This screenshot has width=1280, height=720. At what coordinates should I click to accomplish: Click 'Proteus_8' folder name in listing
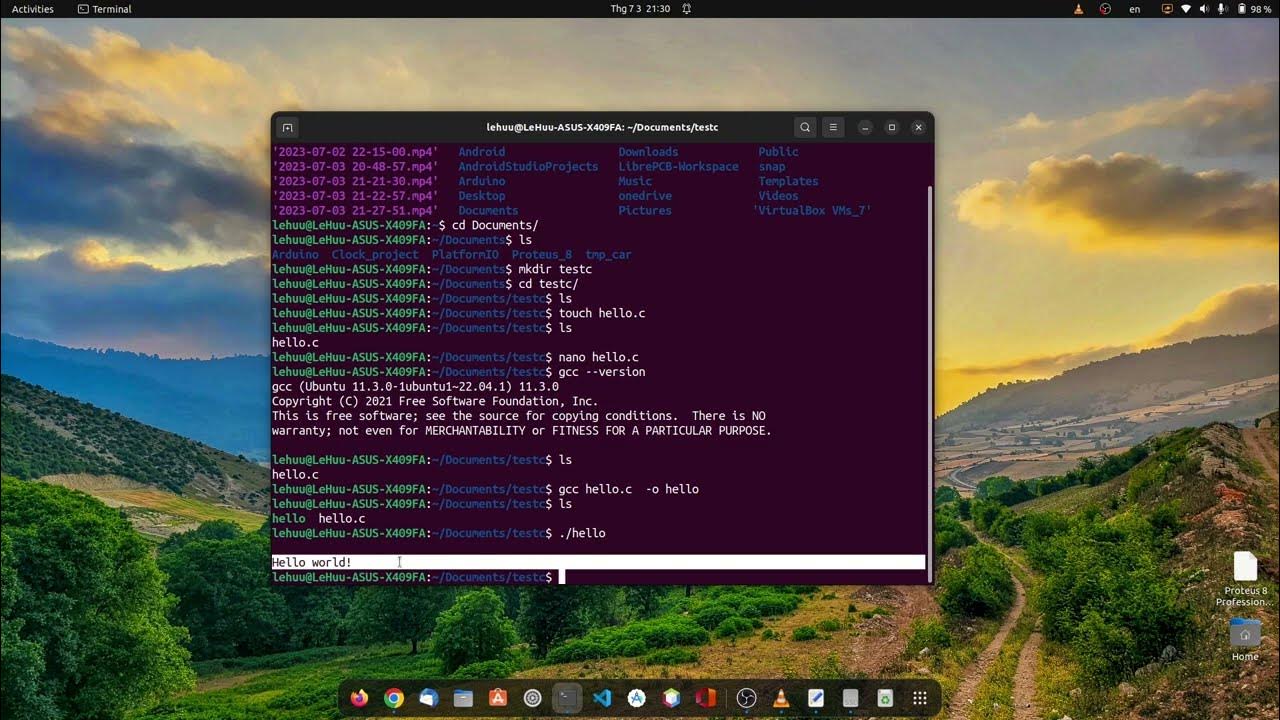(542, 255)
